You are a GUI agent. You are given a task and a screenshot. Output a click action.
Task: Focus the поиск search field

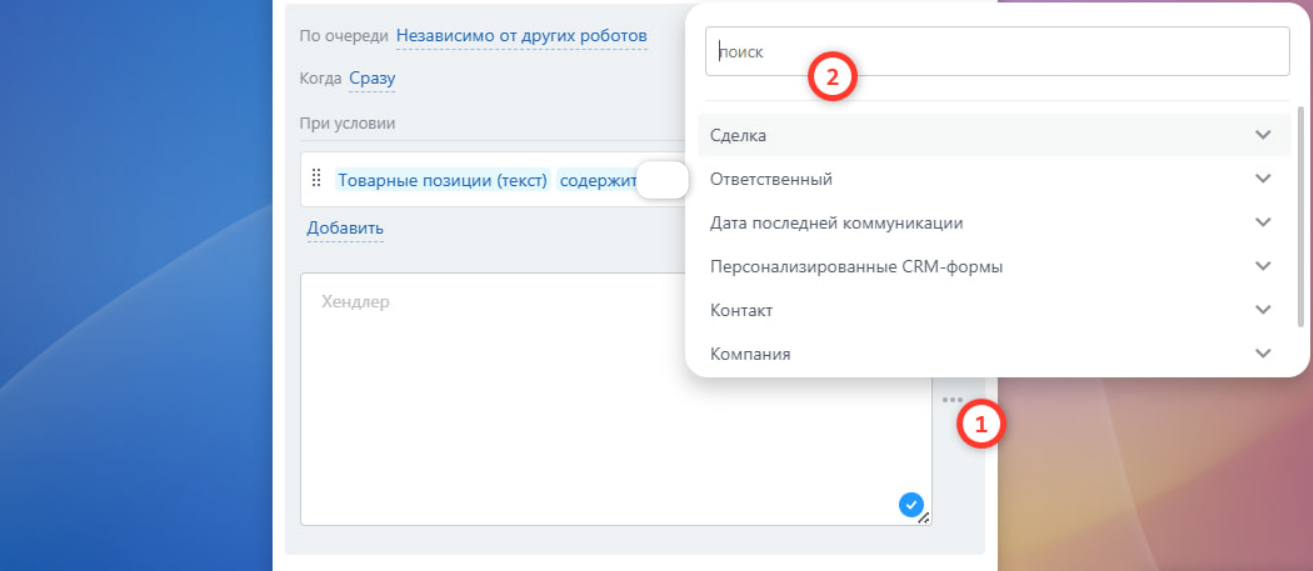pyautogui.click(x=996, y=52)
